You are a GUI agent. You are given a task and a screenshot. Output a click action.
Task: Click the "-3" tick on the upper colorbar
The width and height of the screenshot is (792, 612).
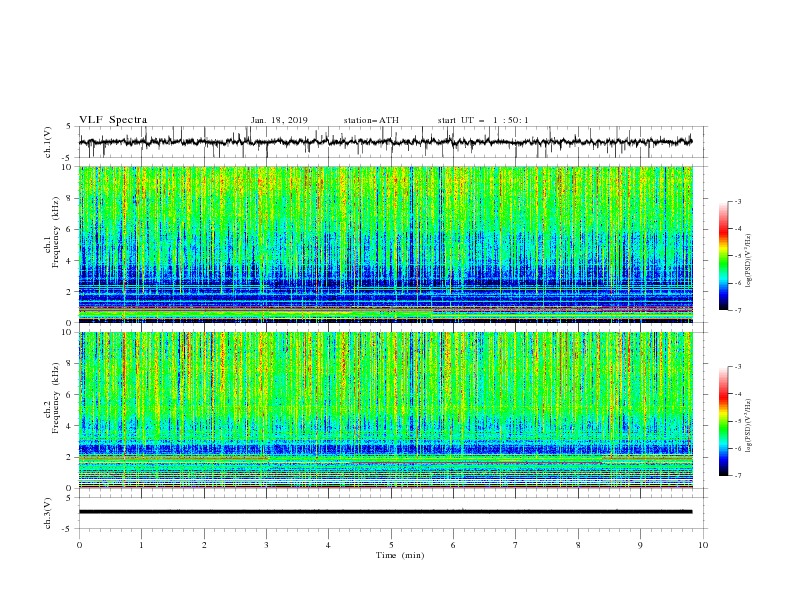click(737, 201)
